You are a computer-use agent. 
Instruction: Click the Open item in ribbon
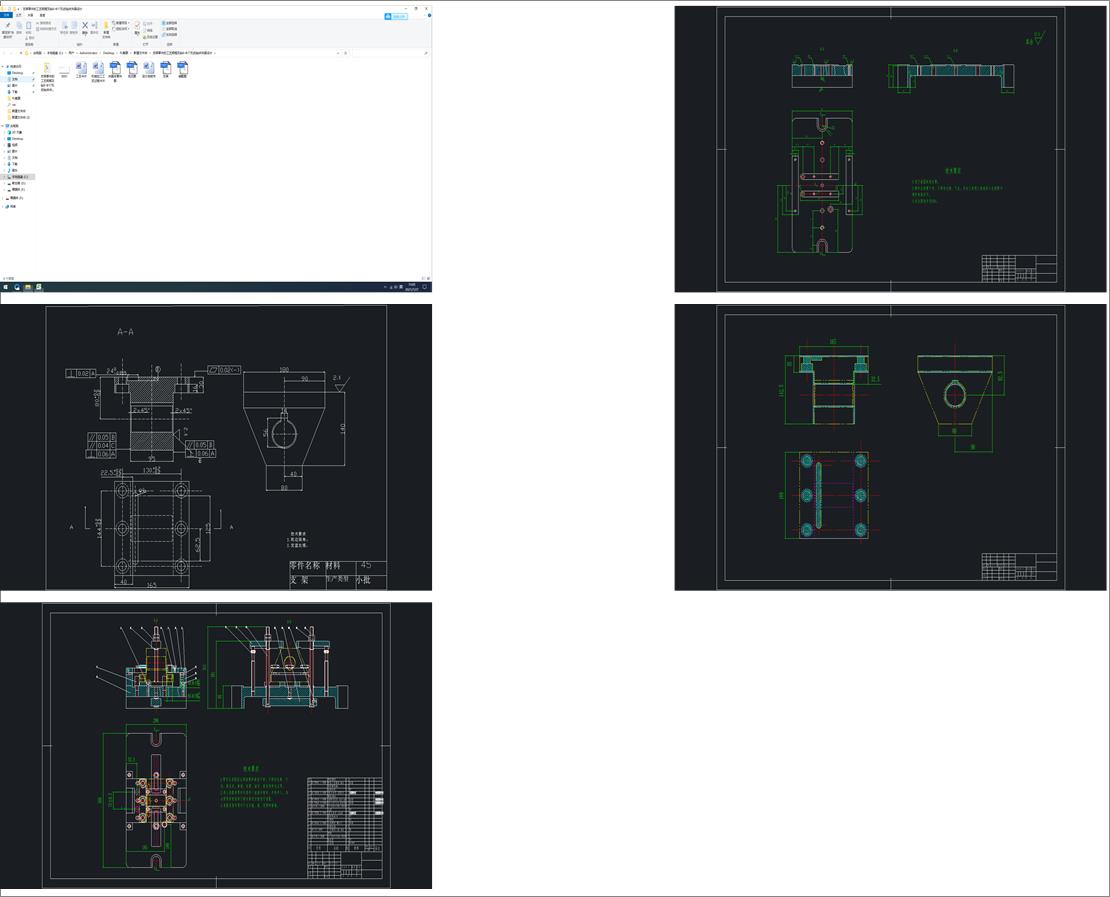coord(148,23)
